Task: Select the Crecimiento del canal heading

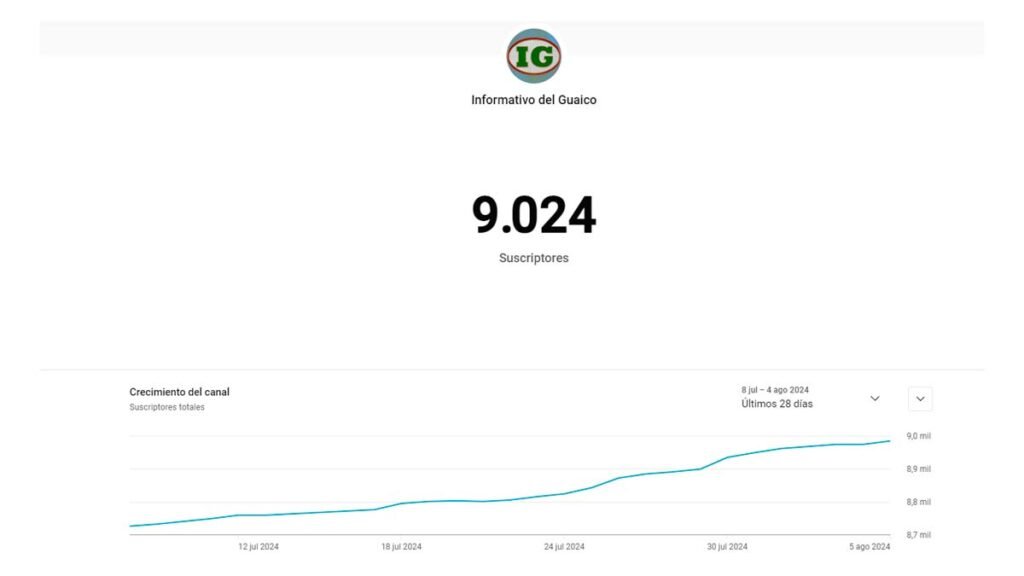Action: [179, 392]
